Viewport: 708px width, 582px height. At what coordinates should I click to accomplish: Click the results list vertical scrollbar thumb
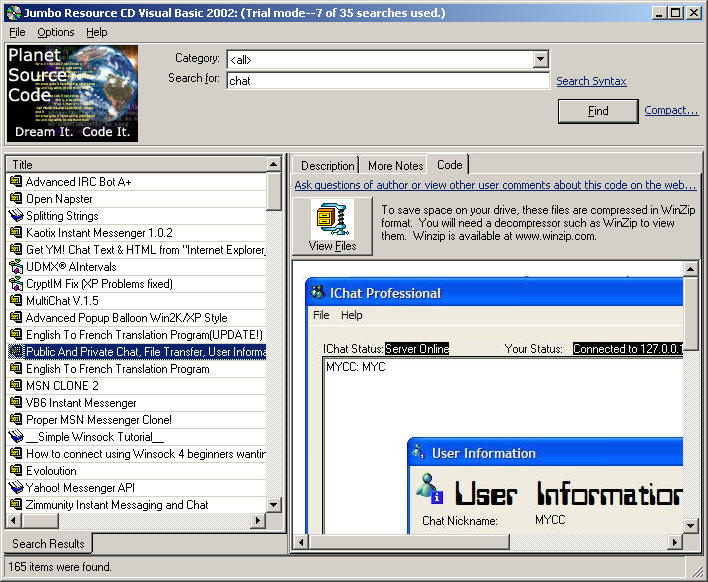pyautogui.click(x=273, y=191)
